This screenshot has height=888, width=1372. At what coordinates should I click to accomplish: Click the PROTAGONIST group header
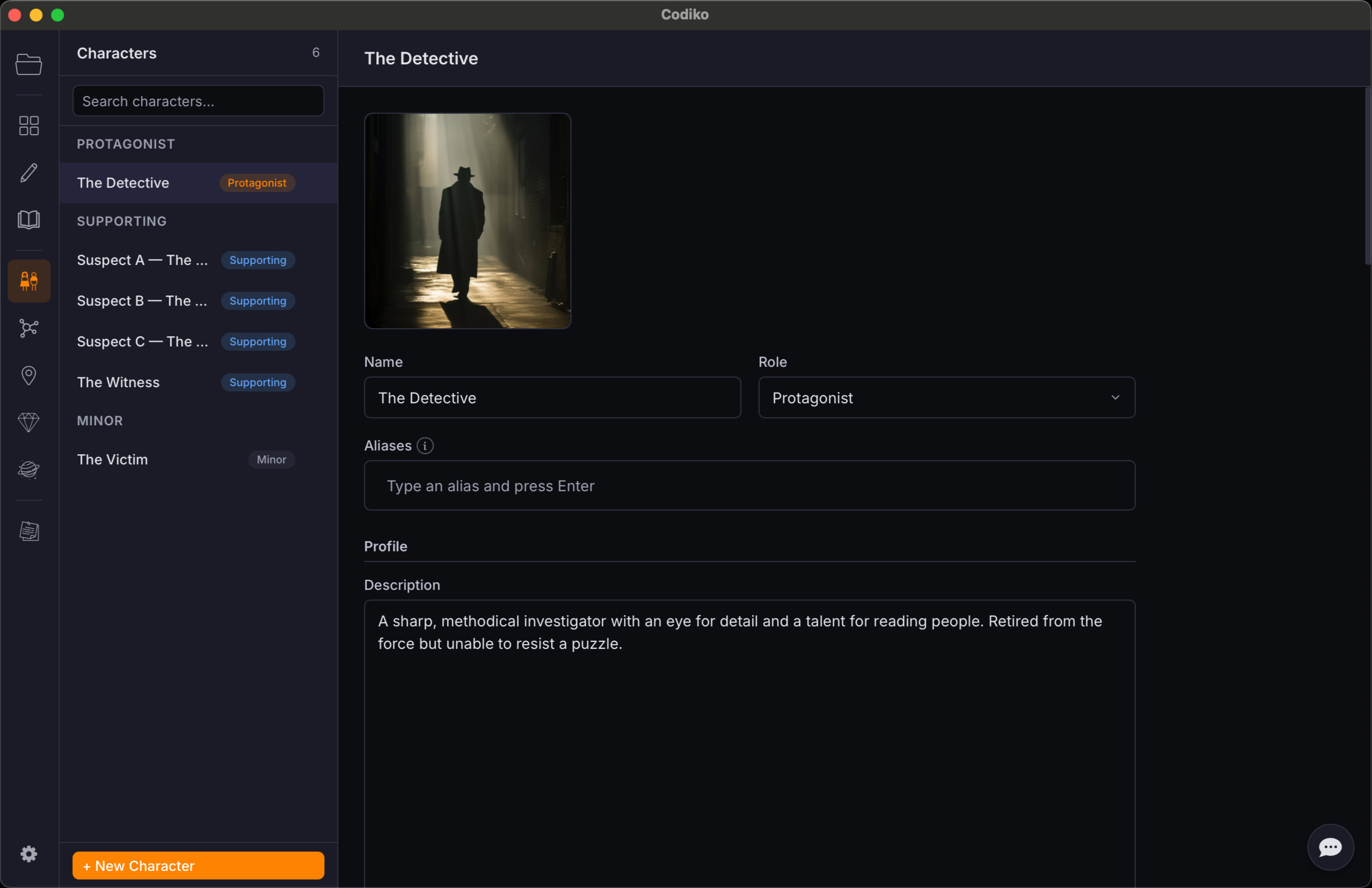(125, 144)
